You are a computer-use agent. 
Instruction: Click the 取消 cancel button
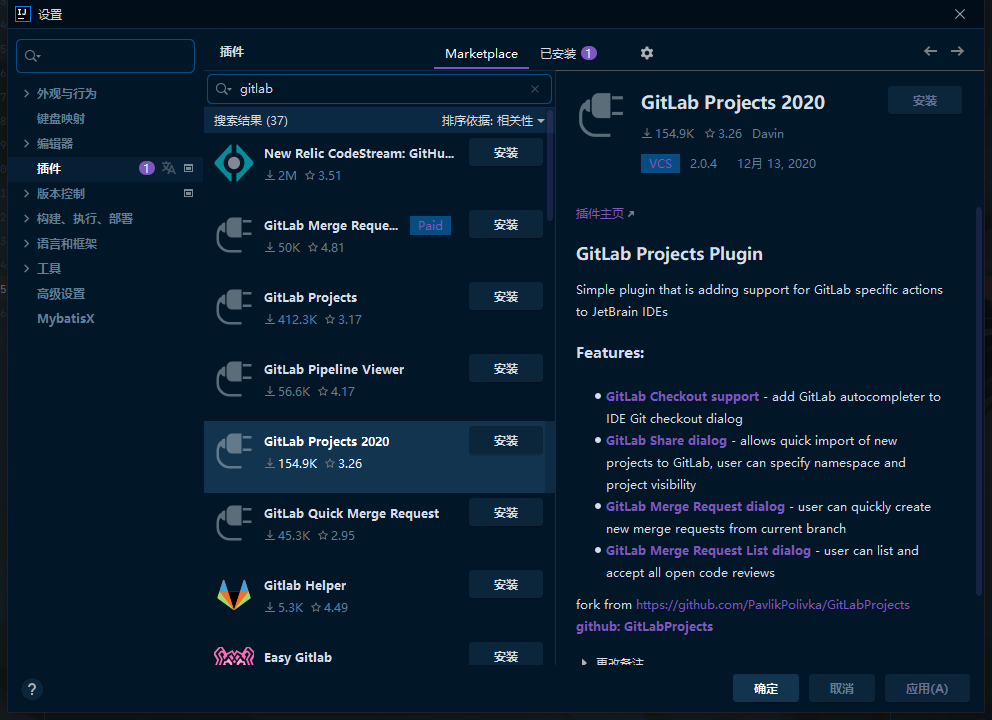tap(841, 688)
